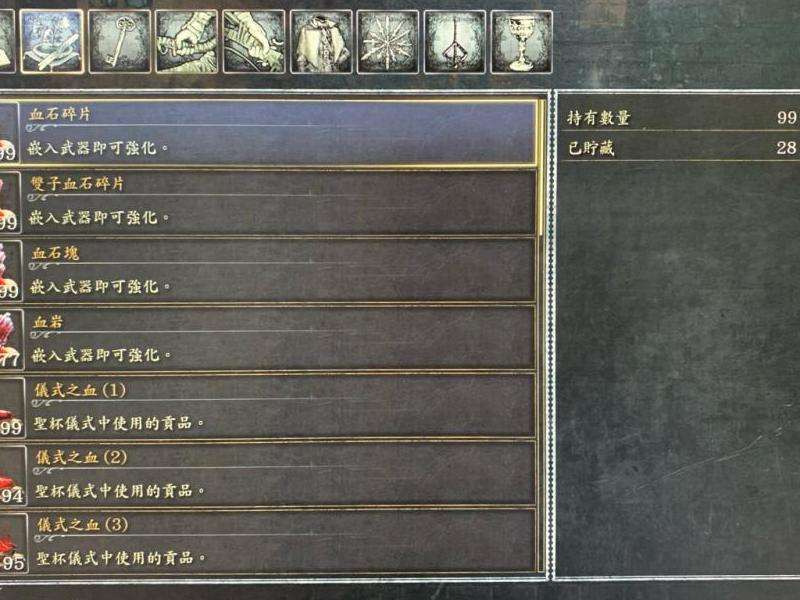Choose the 雙子血石碎片 item entry
Screen dimensions: 800x600
click(x=268, y=202)
